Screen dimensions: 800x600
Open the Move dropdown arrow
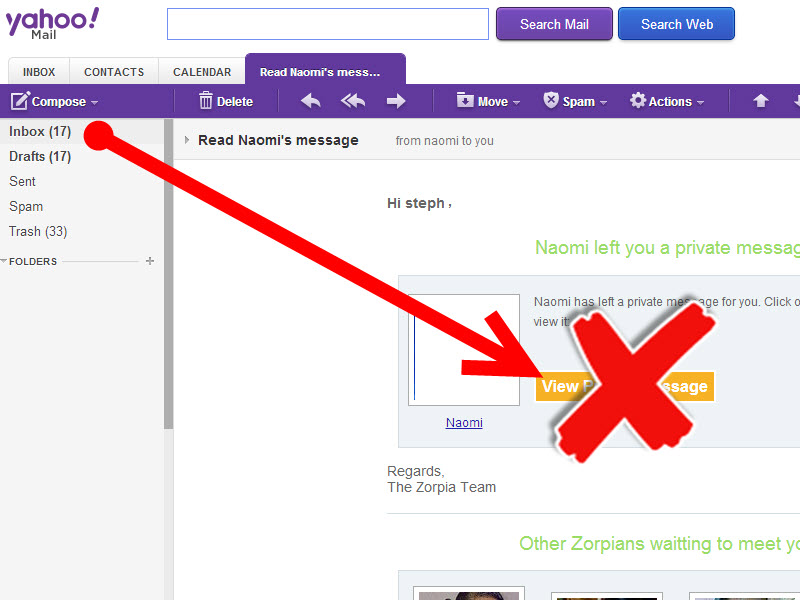[x=516, y=103]
